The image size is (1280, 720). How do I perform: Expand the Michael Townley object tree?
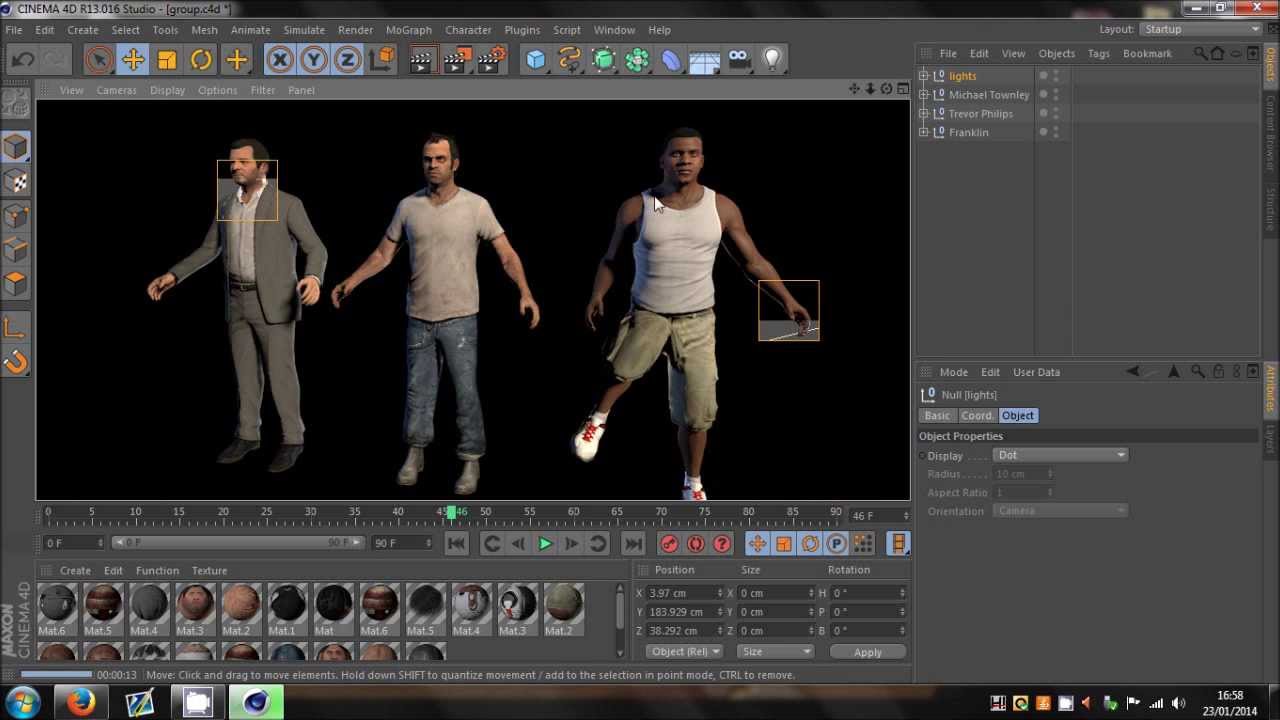click(x=924, y=95)
